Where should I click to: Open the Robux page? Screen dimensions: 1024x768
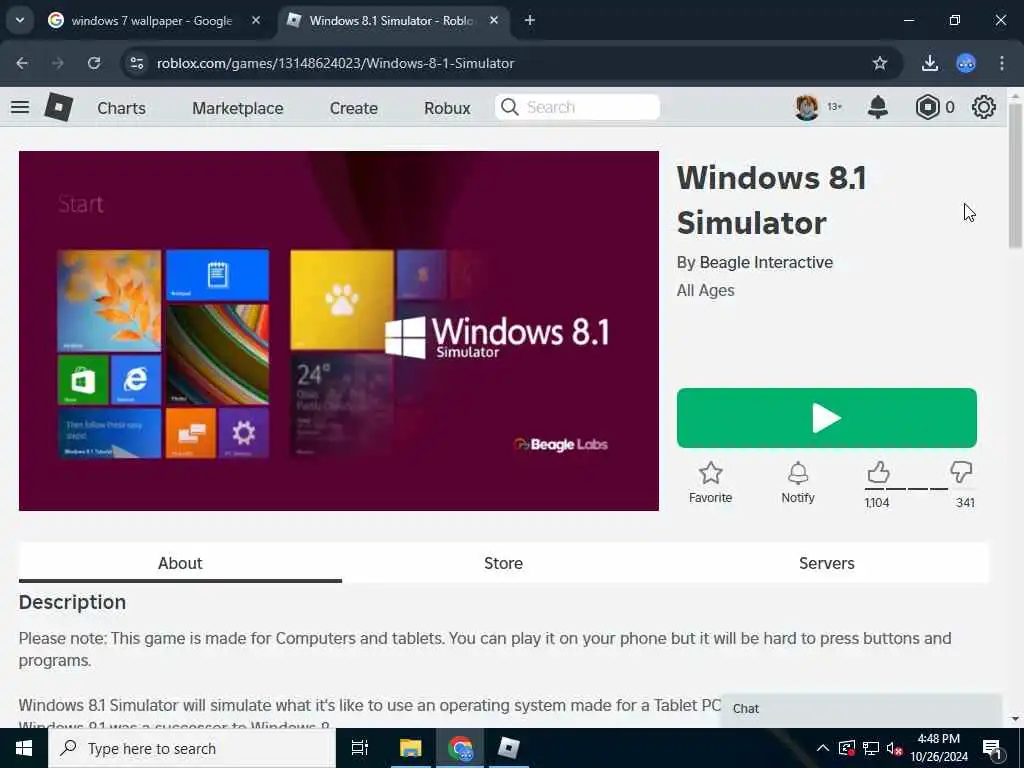447,108
